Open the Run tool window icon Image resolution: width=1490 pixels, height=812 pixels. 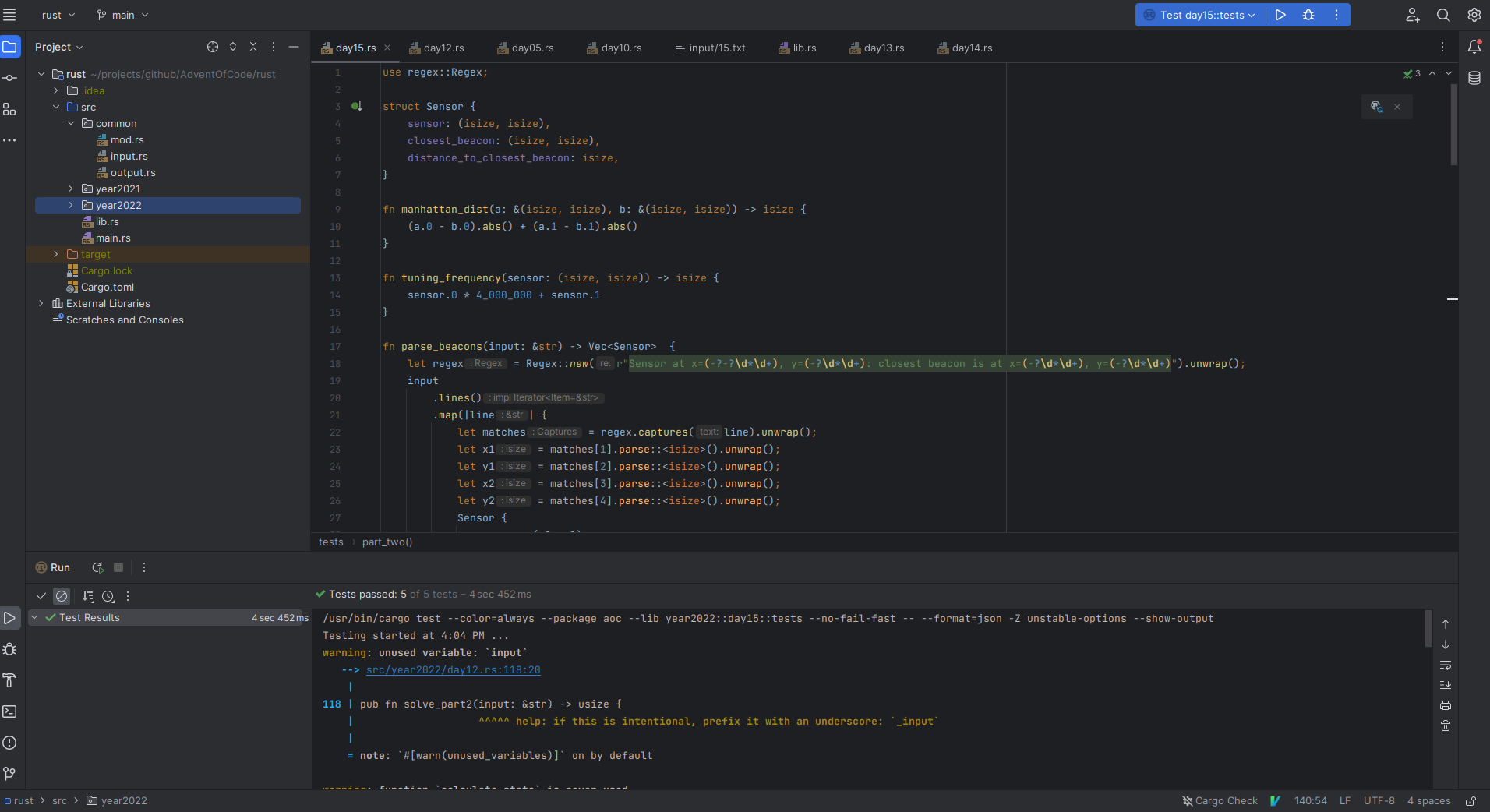pyautogui.click(x=10, y=617)
